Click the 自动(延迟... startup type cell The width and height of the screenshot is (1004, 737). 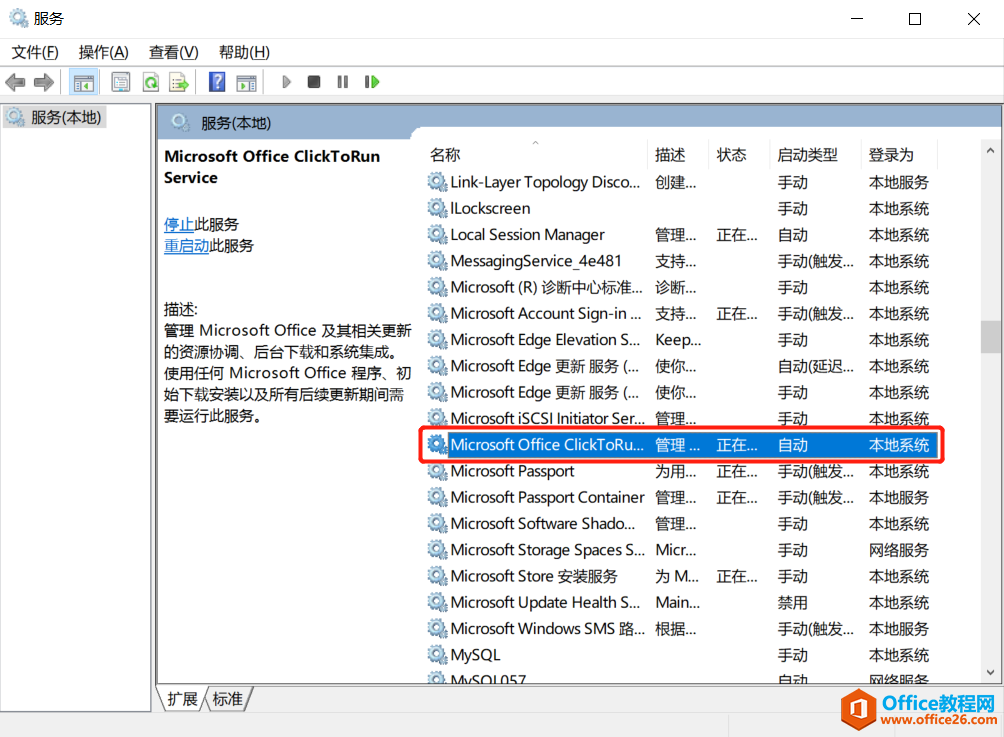pyautogui.click(x=815, y=366)
